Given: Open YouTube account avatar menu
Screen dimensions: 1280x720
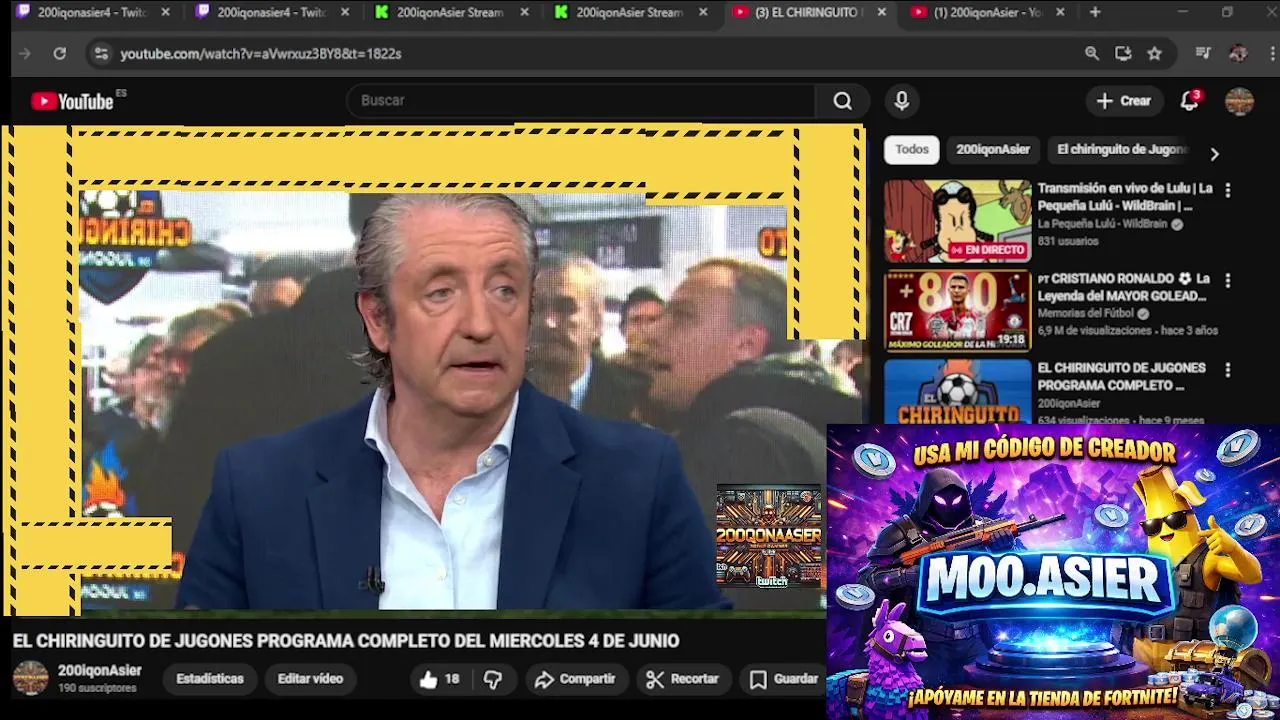Looking at the screenshot, I should pyautogui.click(x=1239, y=101).
